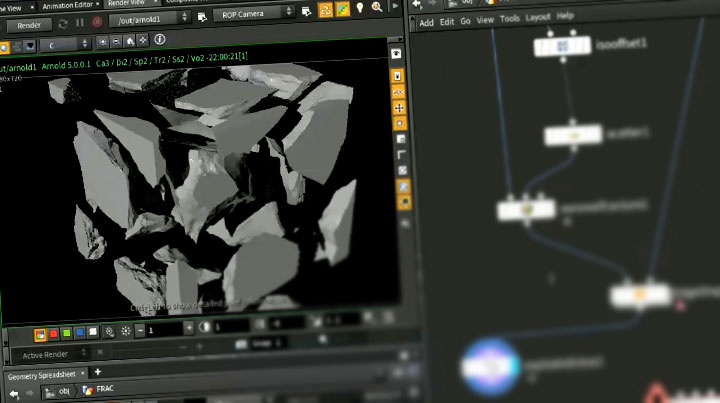Toggle the orange preview image icon
Screen dimensions: 720x403
[343, 9]
